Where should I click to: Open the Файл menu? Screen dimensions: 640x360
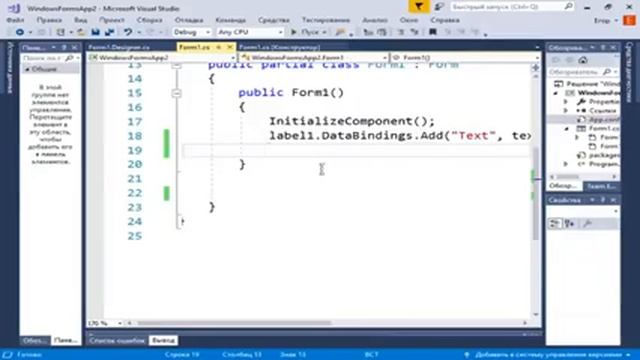[x=15, y=20]
